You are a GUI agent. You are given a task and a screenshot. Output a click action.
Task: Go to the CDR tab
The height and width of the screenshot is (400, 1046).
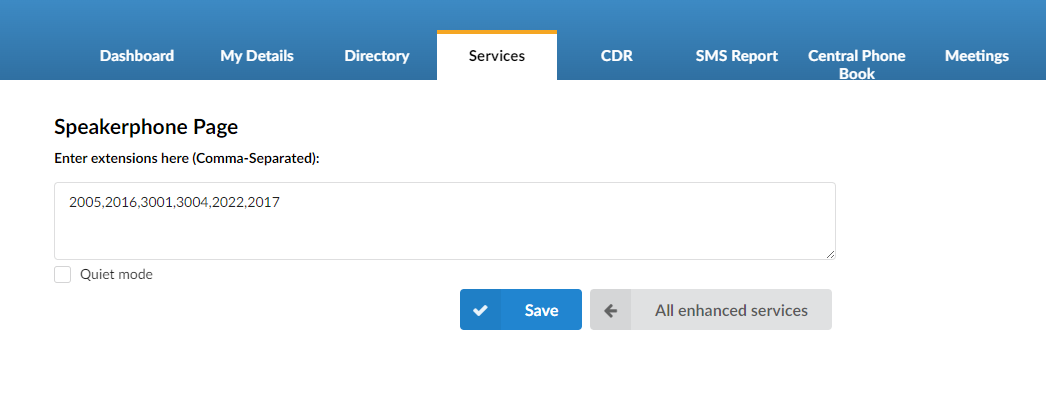617,56
